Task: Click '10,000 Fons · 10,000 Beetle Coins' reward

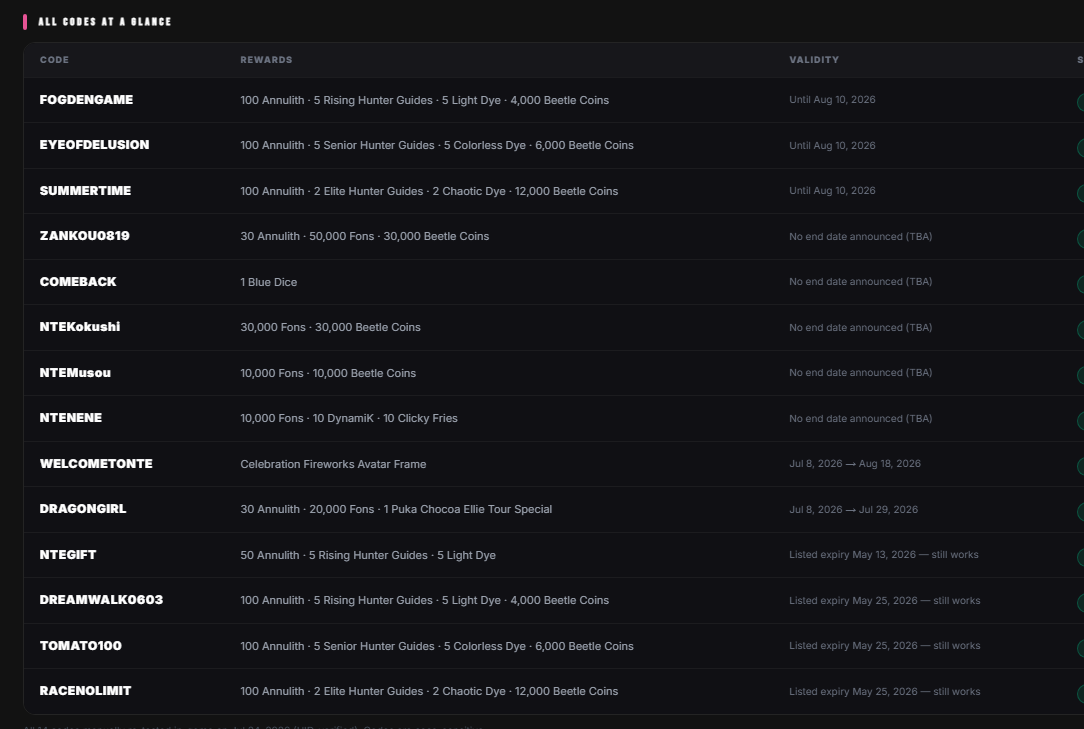Action: tap(328, 373)
